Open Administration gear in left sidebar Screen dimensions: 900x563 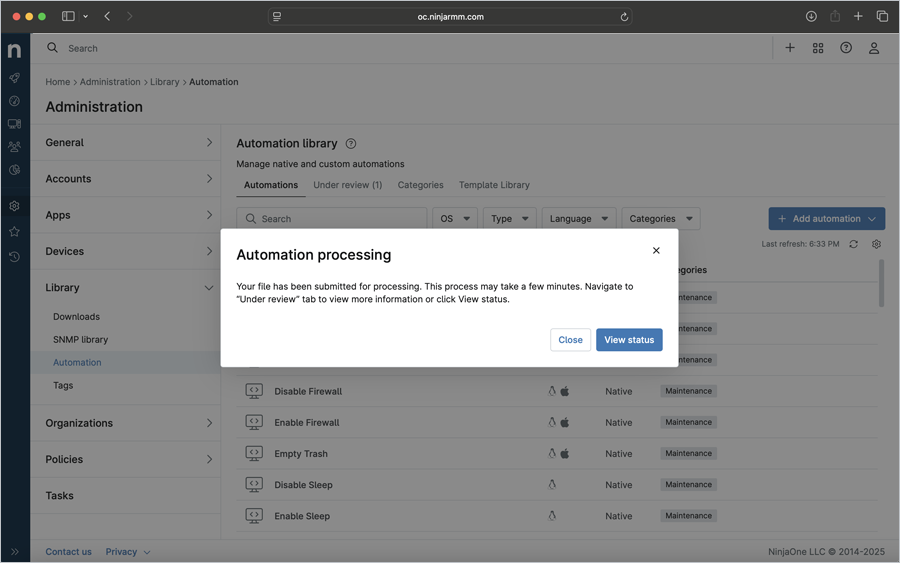pos(14,206)
